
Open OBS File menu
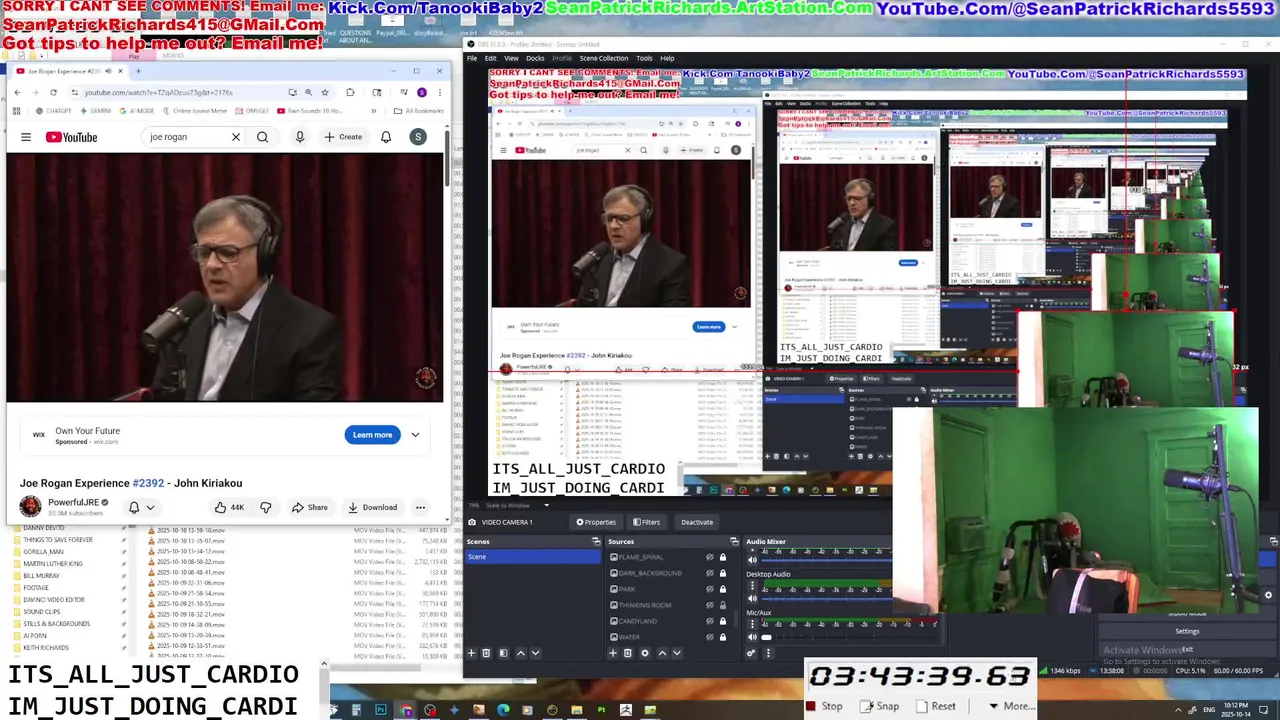pyautogui.click(x=472, y=58)
